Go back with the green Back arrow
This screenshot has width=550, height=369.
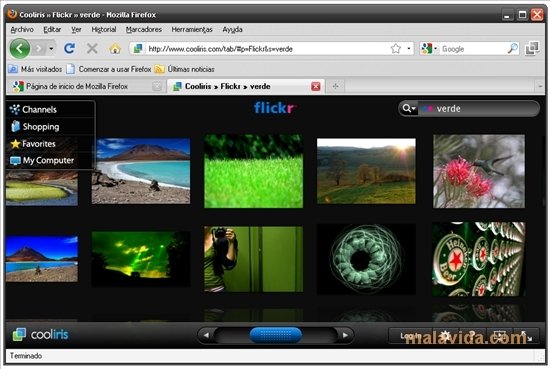coord(20,48)
